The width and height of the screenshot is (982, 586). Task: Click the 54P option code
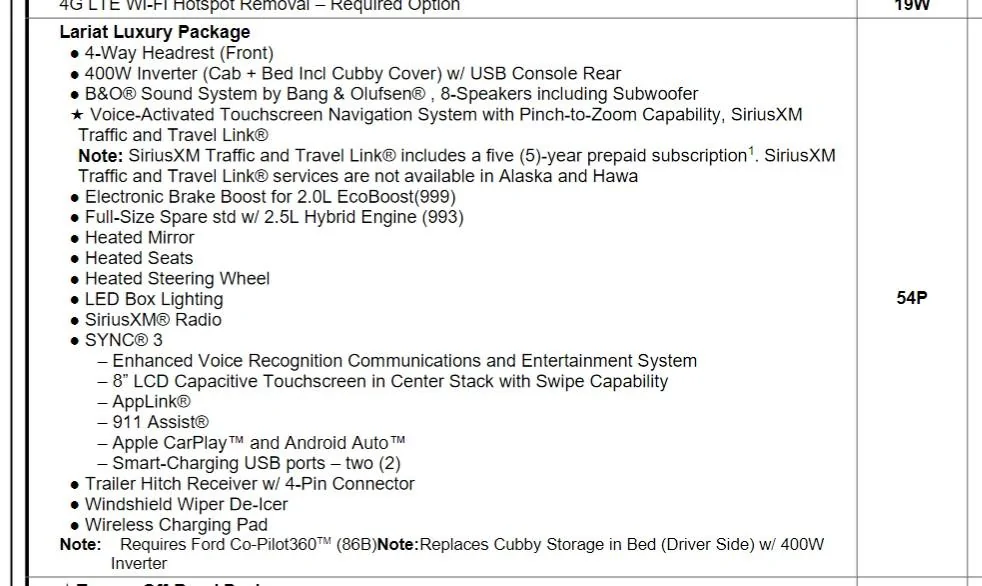(x=912, y=298)
